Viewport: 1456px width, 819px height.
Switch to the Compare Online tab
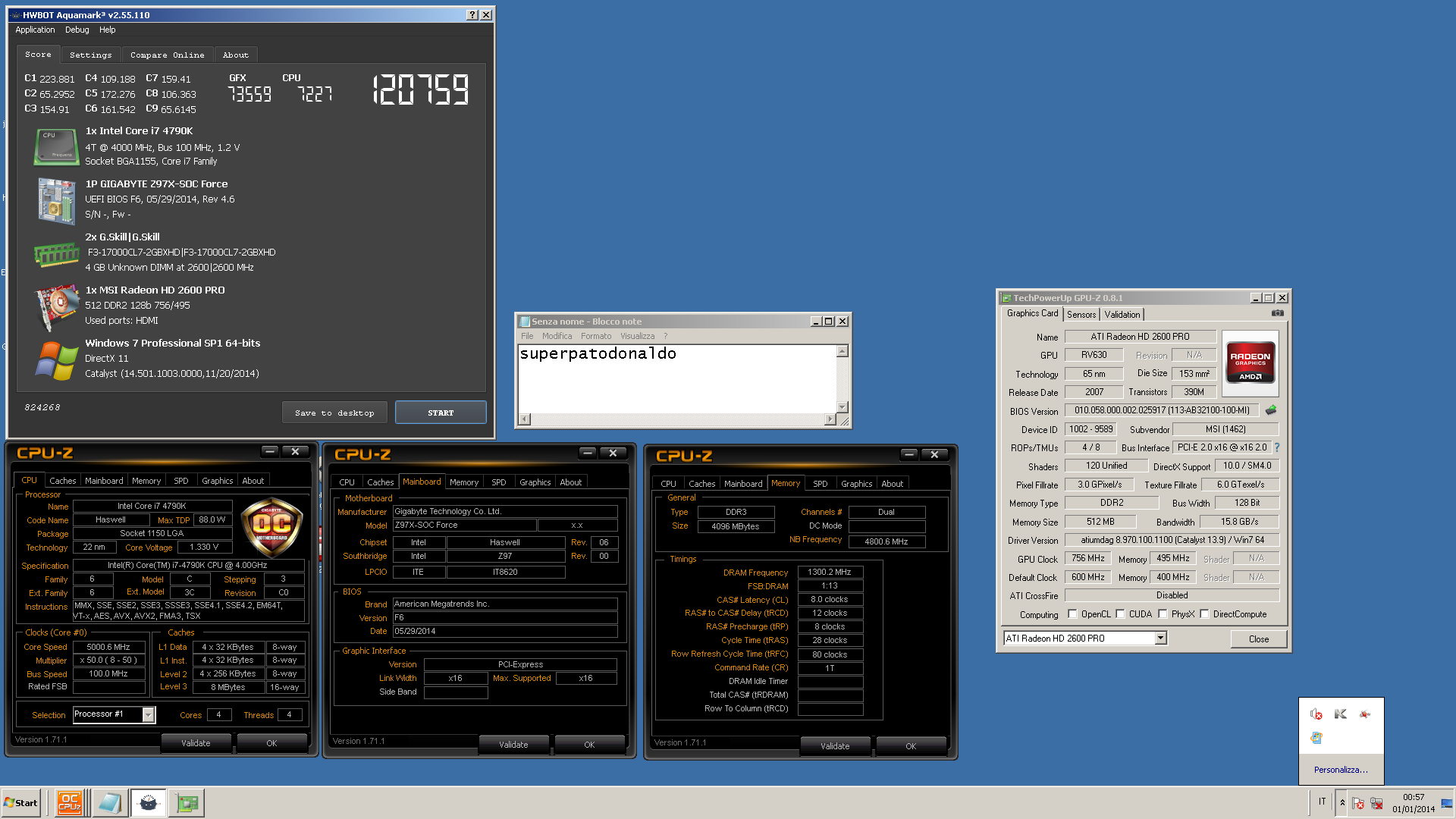pos(167,55)
